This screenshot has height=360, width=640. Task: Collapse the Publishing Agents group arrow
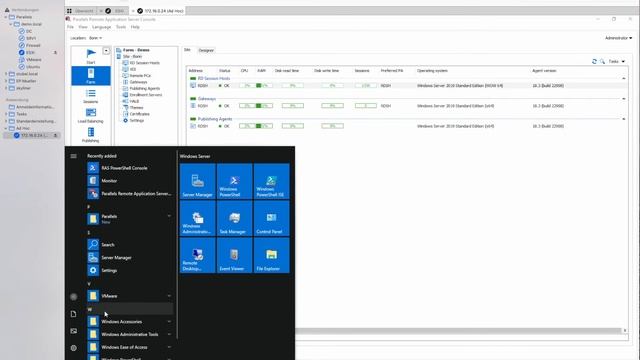pyautogui.click(x=624, y=119)
